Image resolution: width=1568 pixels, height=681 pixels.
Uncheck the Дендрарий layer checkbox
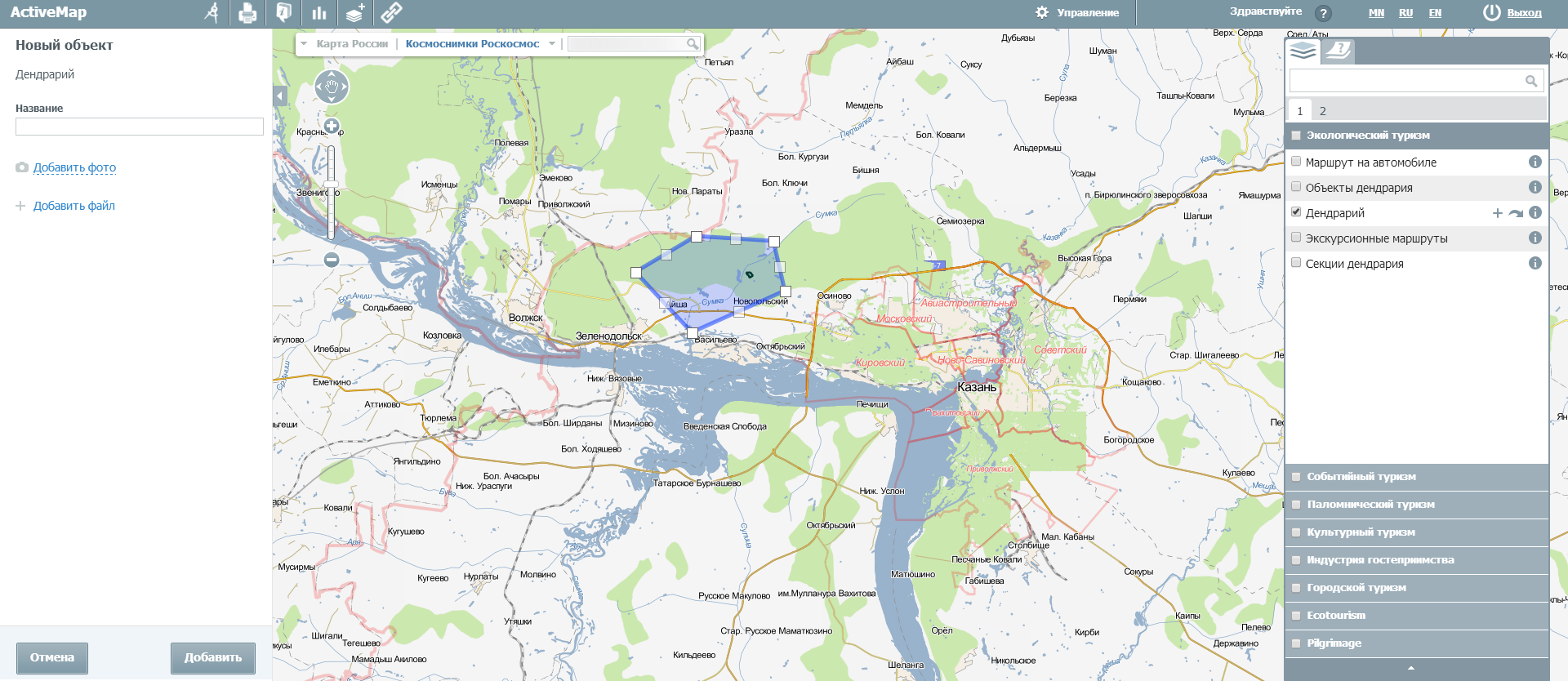pos(1296,212)
